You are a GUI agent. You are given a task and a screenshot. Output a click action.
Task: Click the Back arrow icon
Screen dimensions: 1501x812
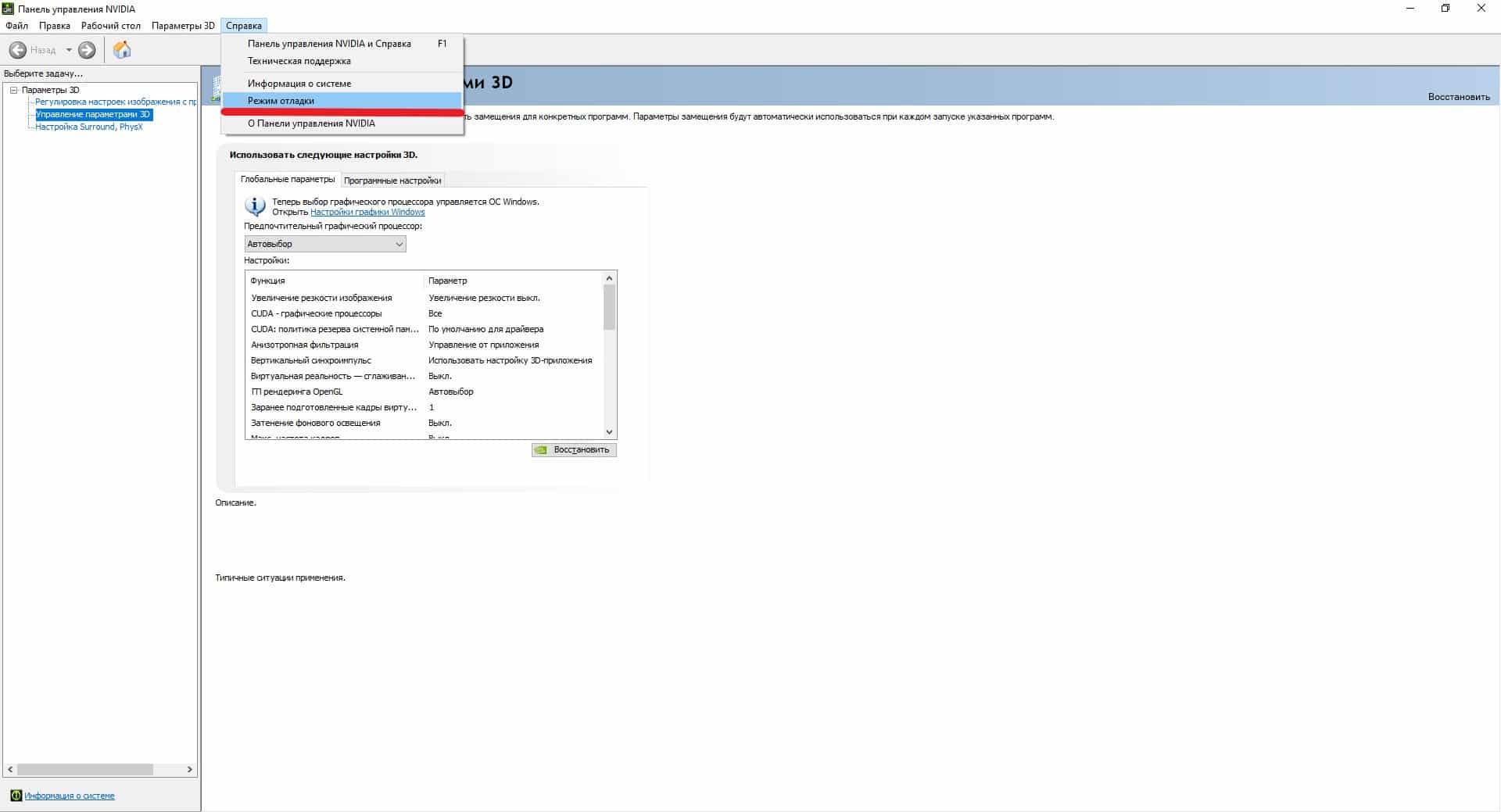17,50
